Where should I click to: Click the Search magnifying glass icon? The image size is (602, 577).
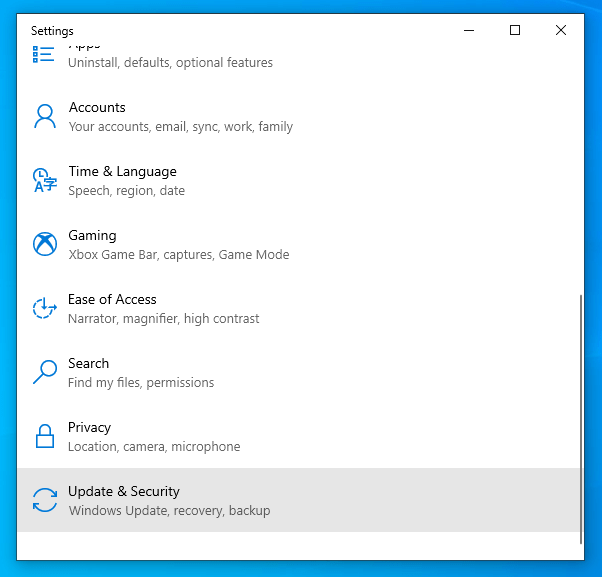point(44,372)
